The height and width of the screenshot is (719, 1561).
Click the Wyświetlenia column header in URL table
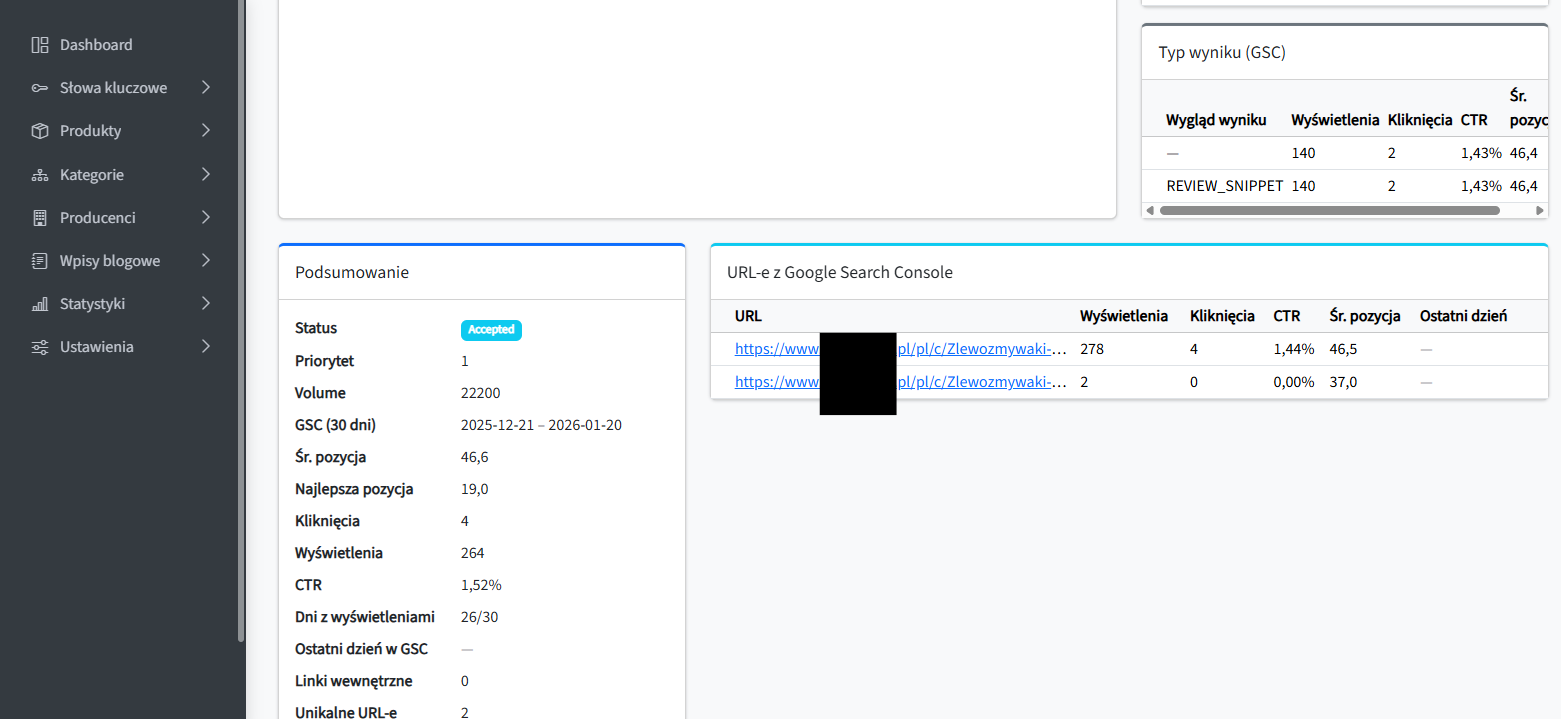[1123, 316]
